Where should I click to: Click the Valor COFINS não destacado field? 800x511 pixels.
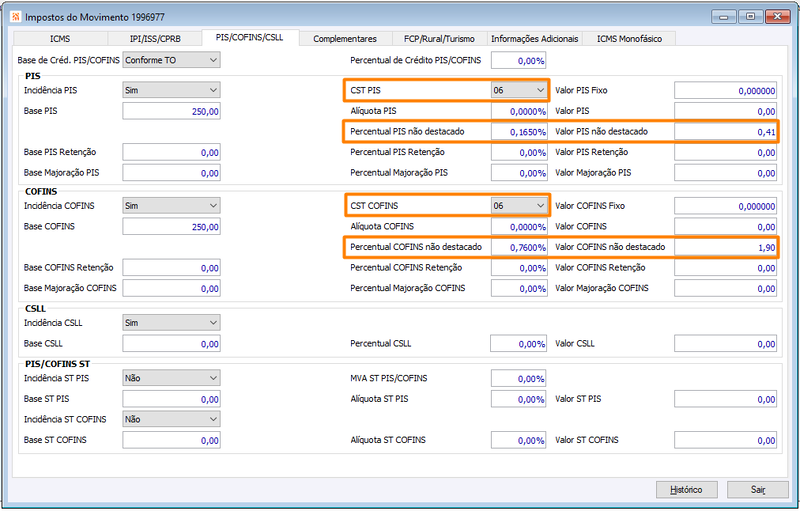coord(726,247)
